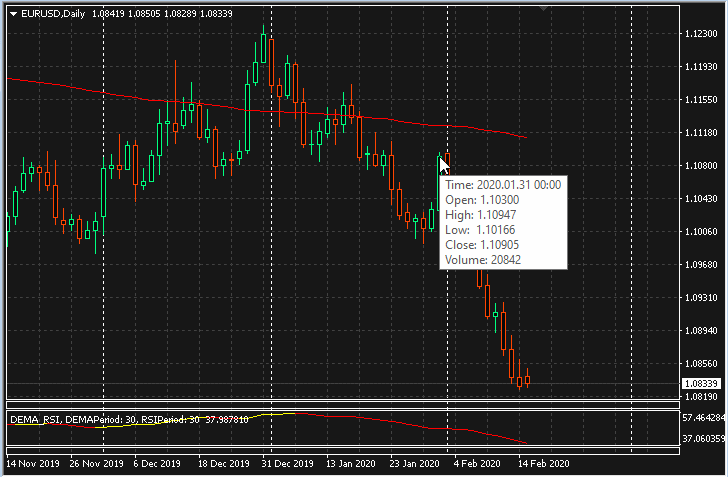Select the EURUSD,Daily chart title
This screenshot has width=728, height=477.
pyautogui.click(x=53, y=14)
